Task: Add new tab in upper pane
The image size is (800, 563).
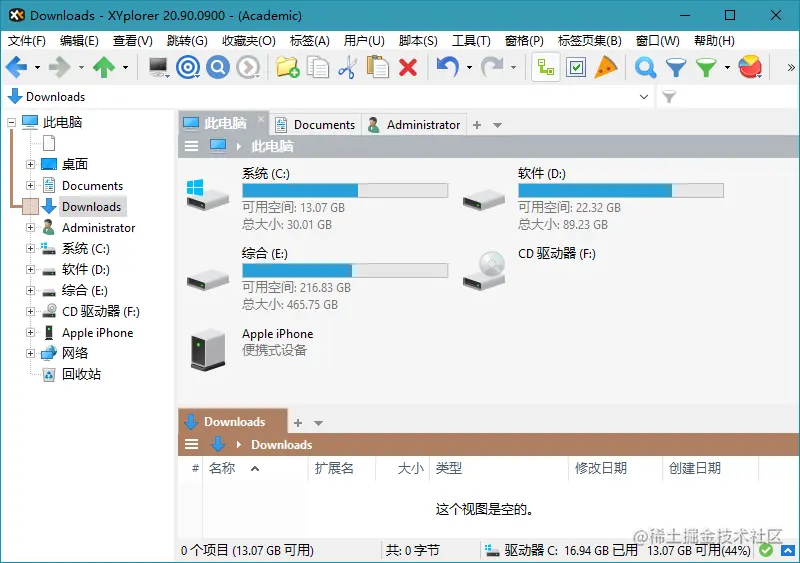Action: pos(477,125)
